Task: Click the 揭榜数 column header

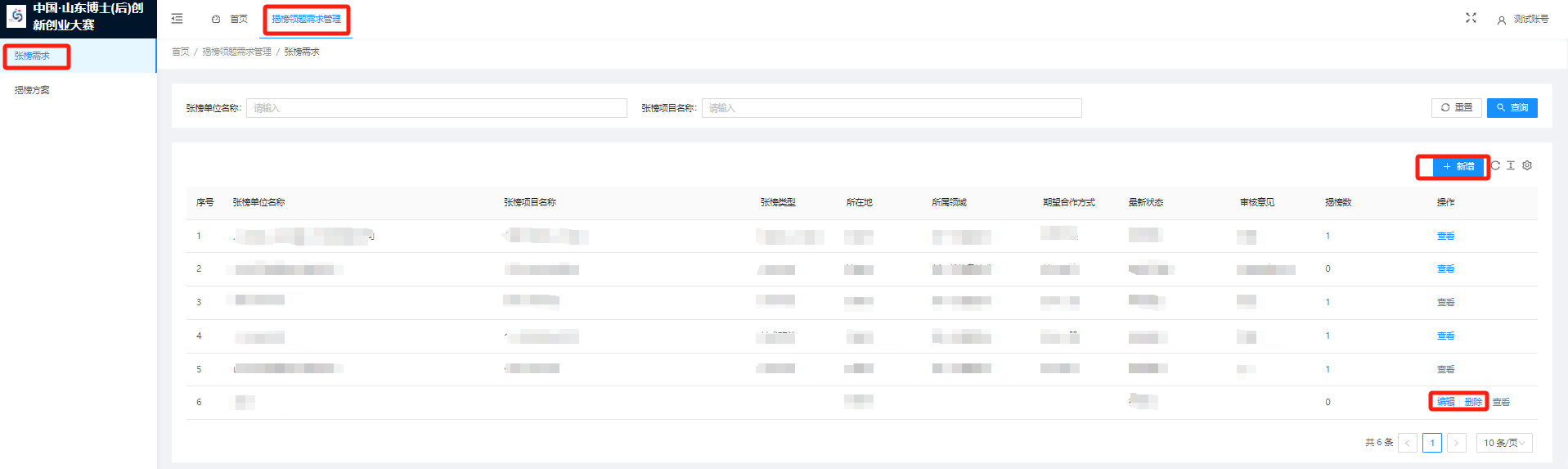Action: (x=1338, y=202)
